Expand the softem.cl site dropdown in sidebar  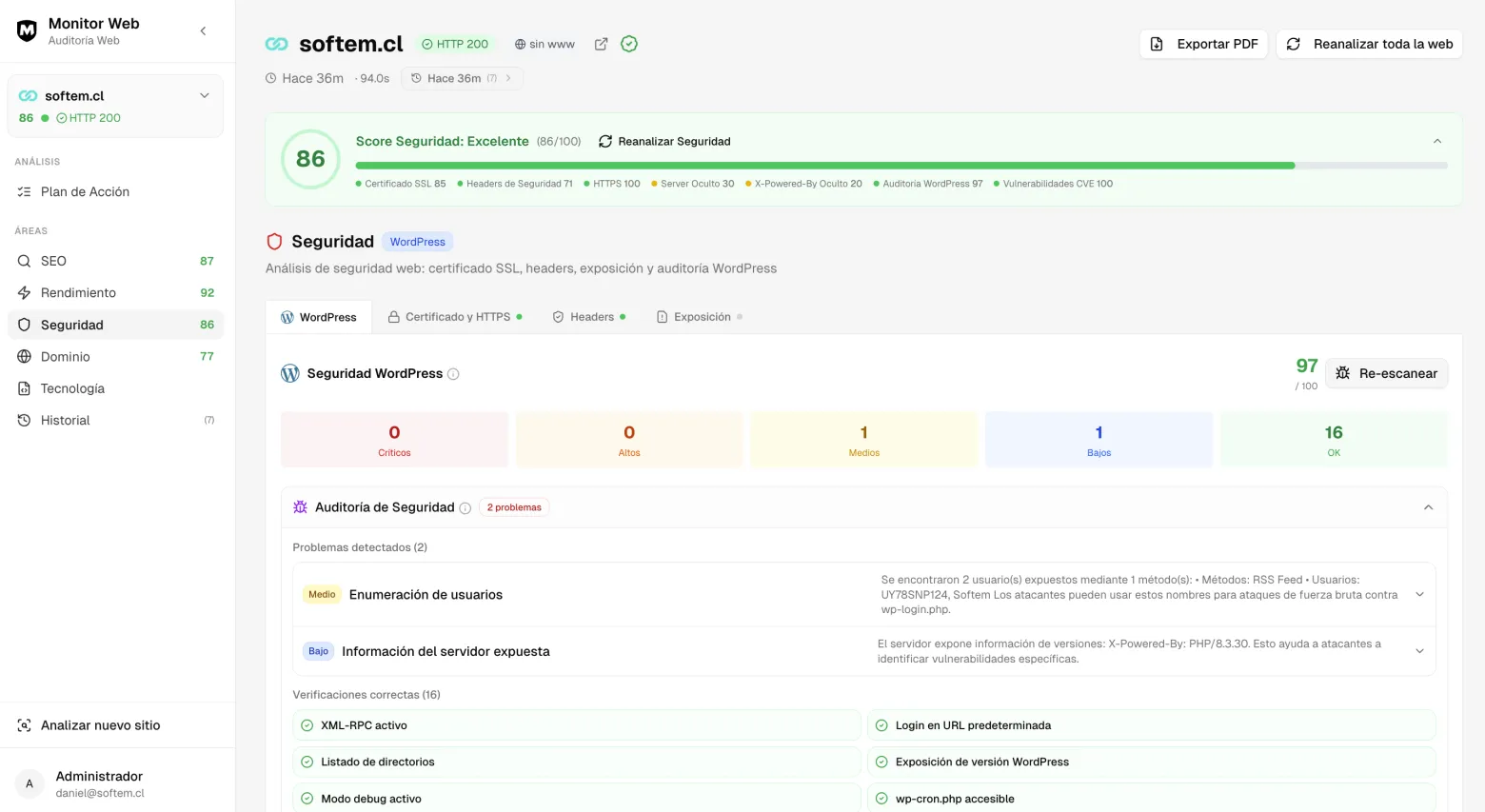click(x=204, y=95)
